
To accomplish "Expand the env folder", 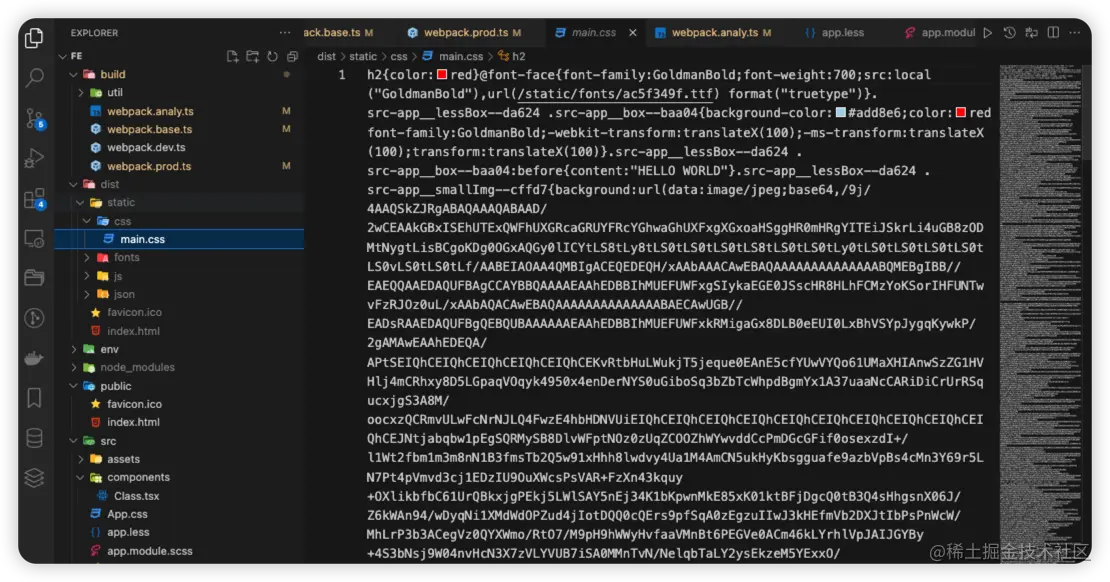I will pyautogui.click(x=109, y=350).
